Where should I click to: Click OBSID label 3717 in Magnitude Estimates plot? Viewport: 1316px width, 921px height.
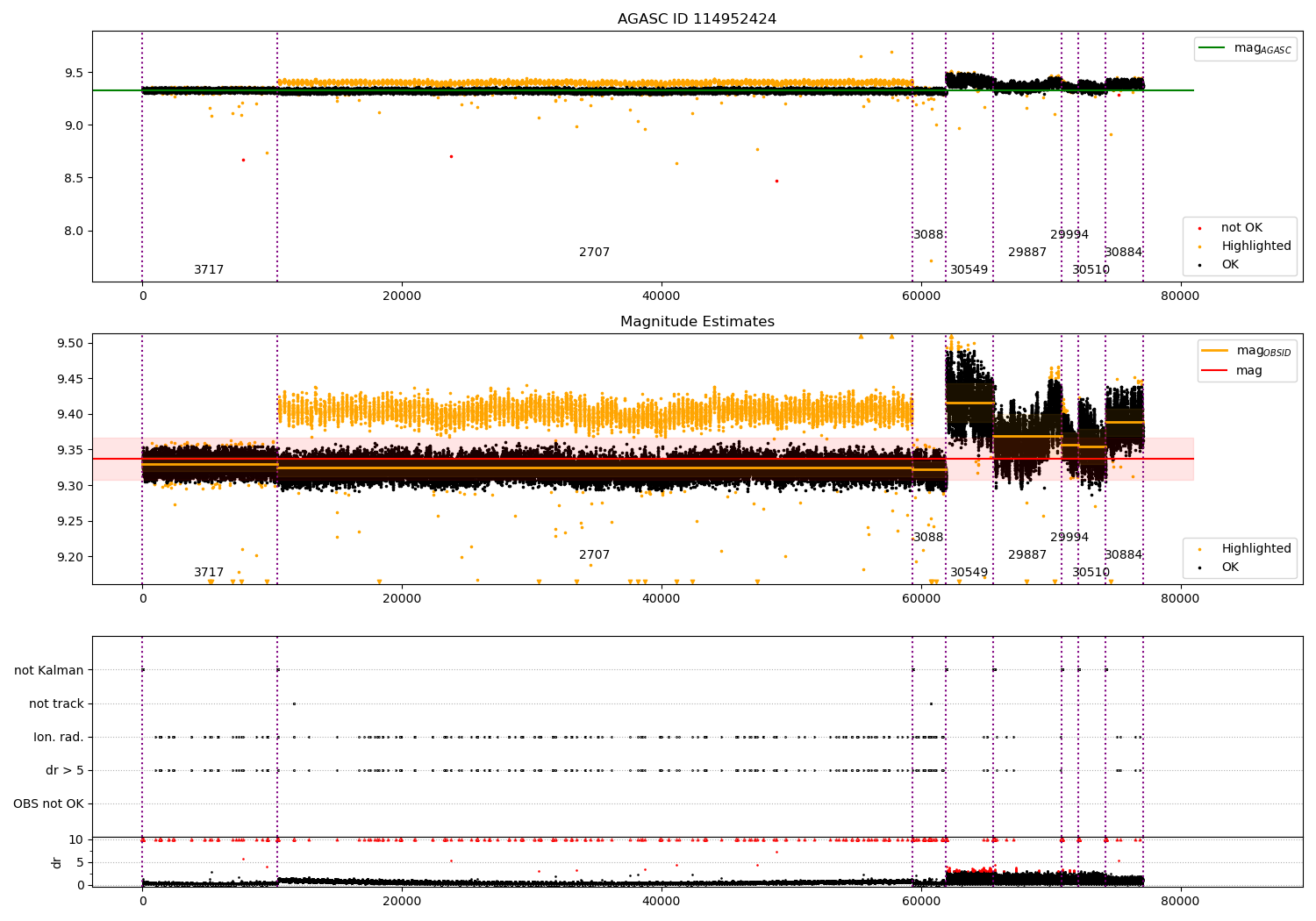click(x=209, y=573)
